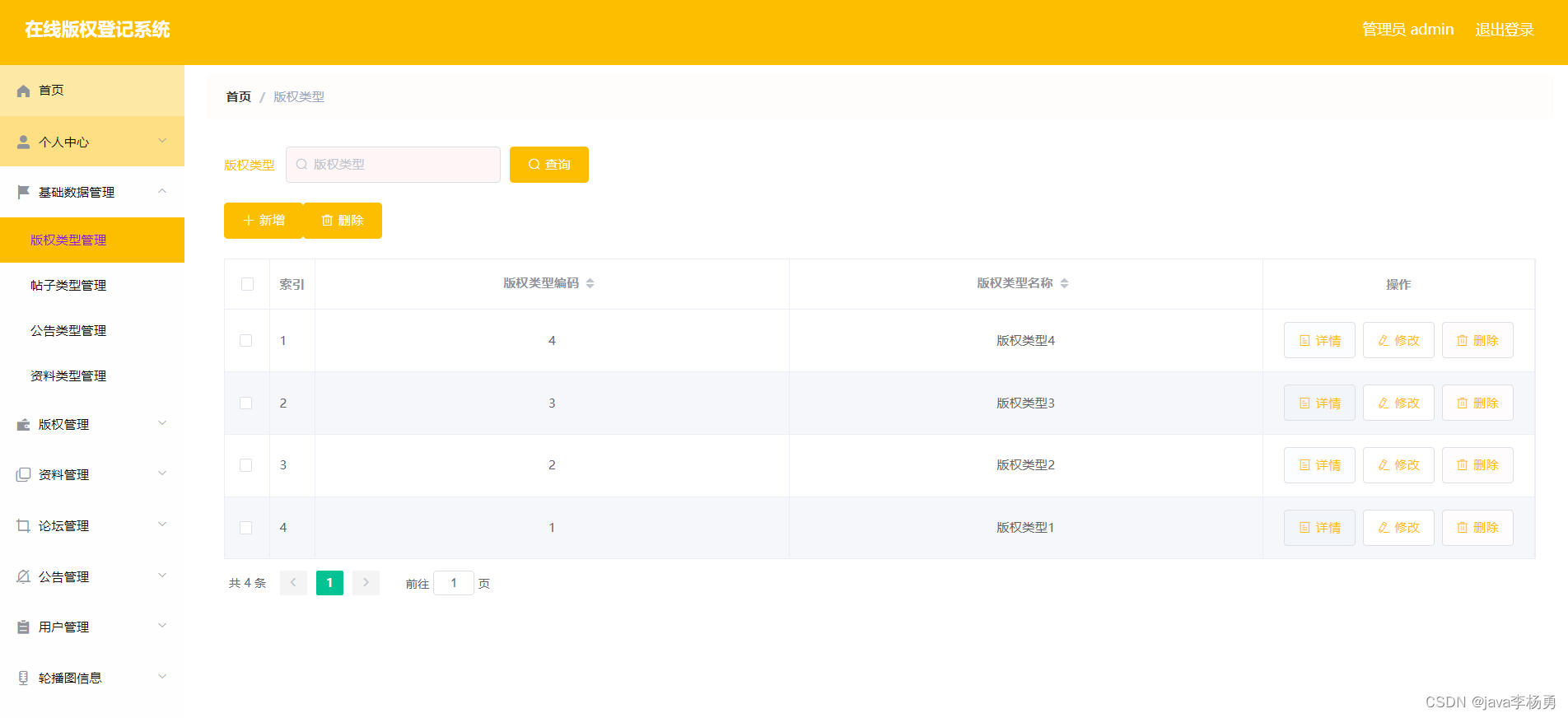Open 详情 for 版权类型4
Viewport: 1568px width, 718px height.
(1319, 340)
